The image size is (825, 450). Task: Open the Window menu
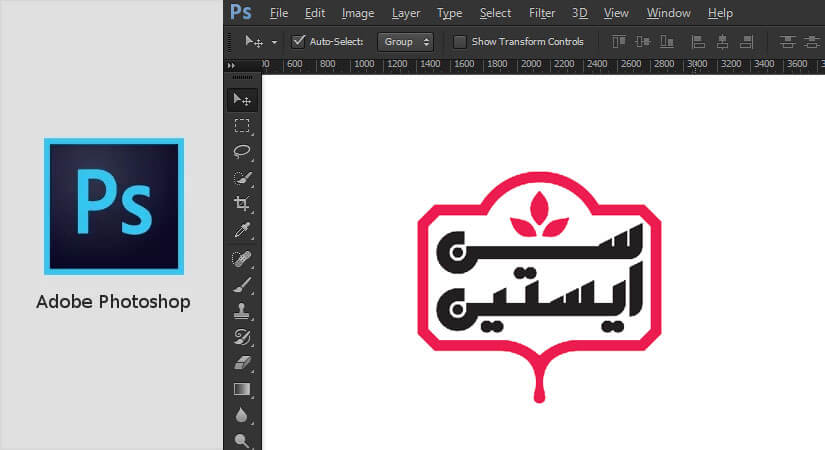[x=668, y=13]
